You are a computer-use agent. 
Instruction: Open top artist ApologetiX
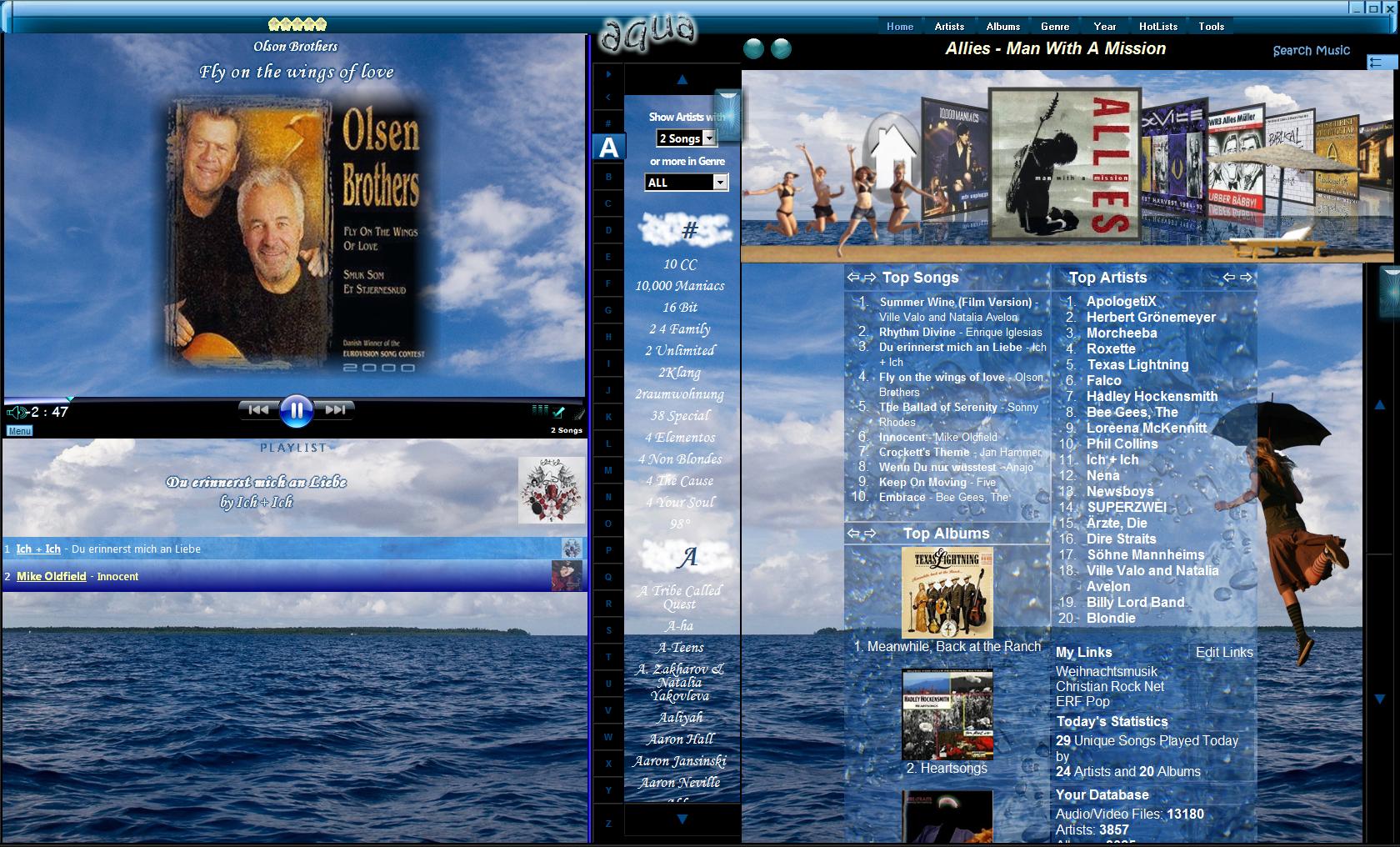click(x=1121, y=301)
